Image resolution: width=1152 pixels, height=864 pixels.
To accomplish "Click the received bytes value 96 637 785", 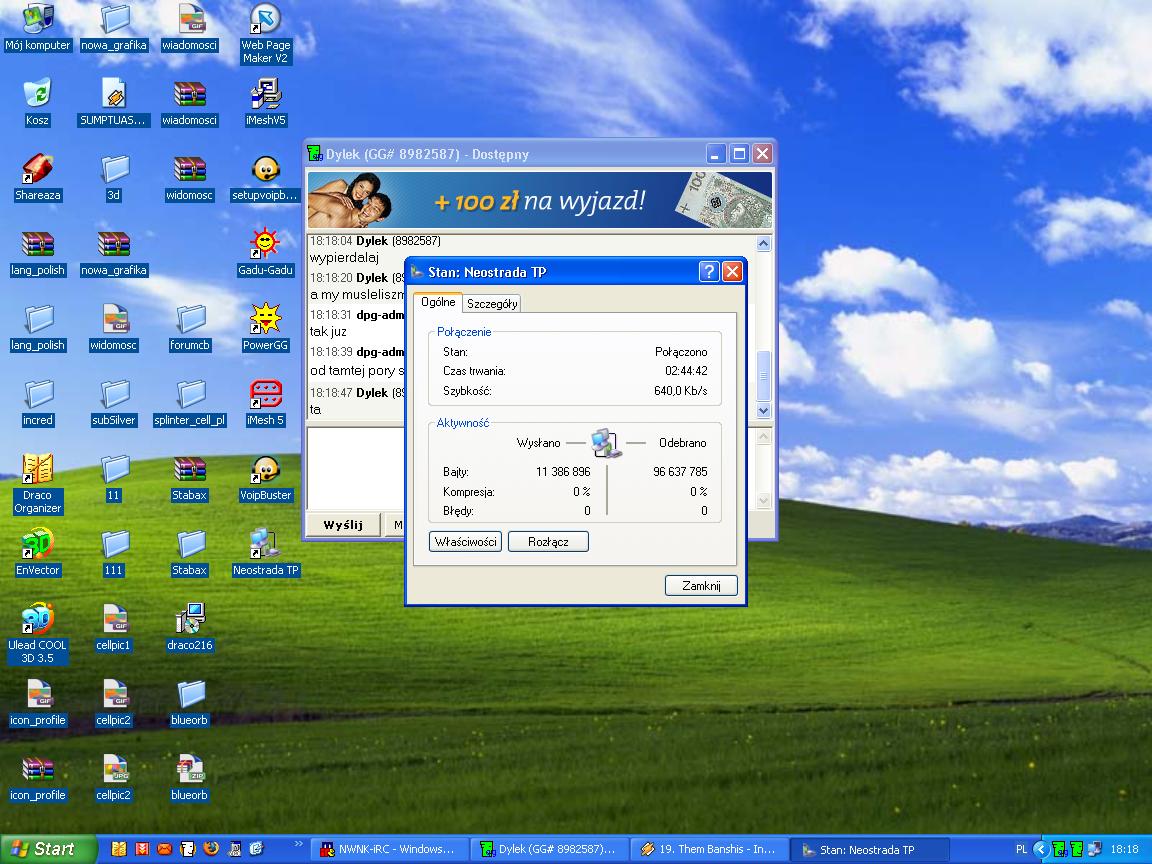I will click(680, 472).
